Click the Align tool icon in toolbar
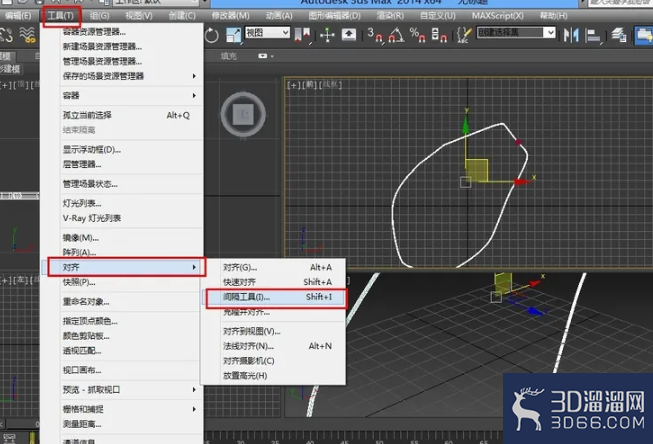 point(593,35)
